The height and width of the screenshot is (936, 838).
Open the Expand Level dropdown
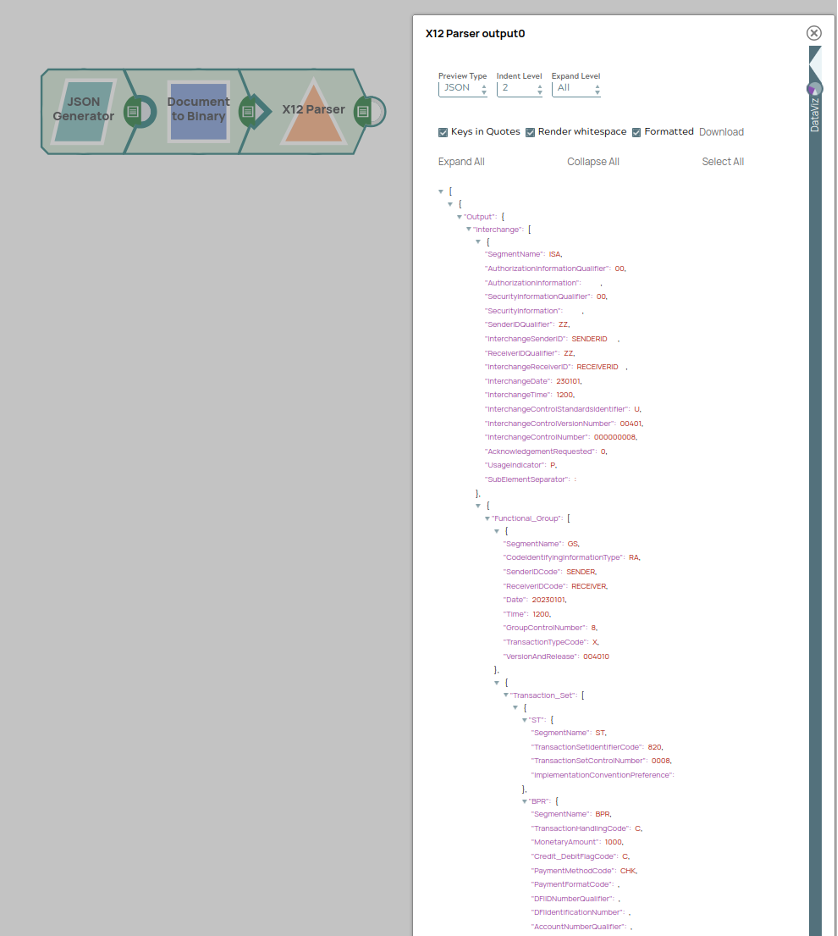tap(576, 88)
